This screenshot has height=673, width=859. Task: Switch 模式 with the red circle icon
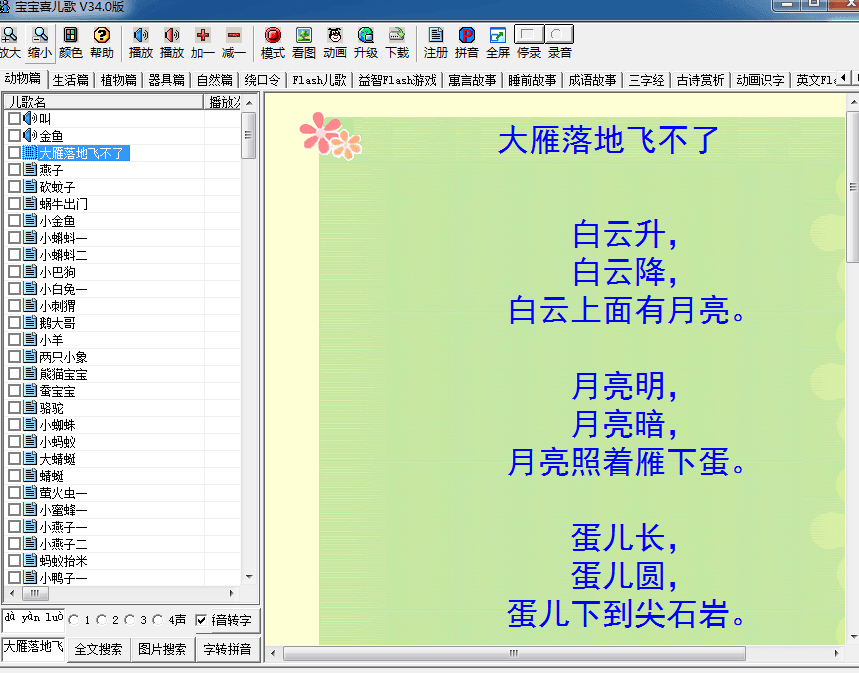coord(273,36)
